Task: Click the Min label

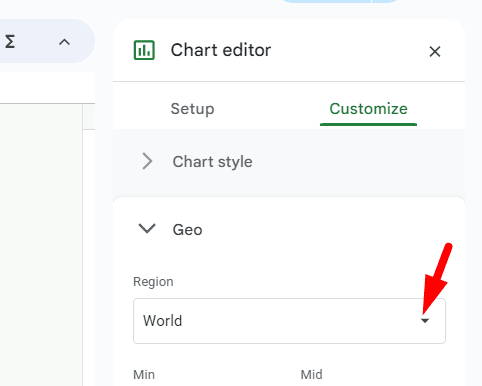Action: [144, 375]
